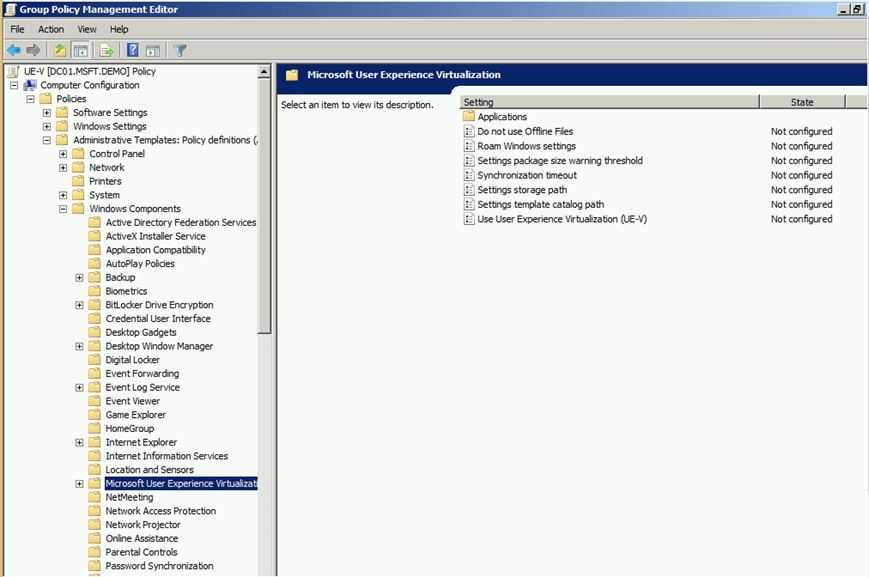Click the Back arrow toolbar icon
The width and height of the screenshot is (869, 577).
coord(14,50)
